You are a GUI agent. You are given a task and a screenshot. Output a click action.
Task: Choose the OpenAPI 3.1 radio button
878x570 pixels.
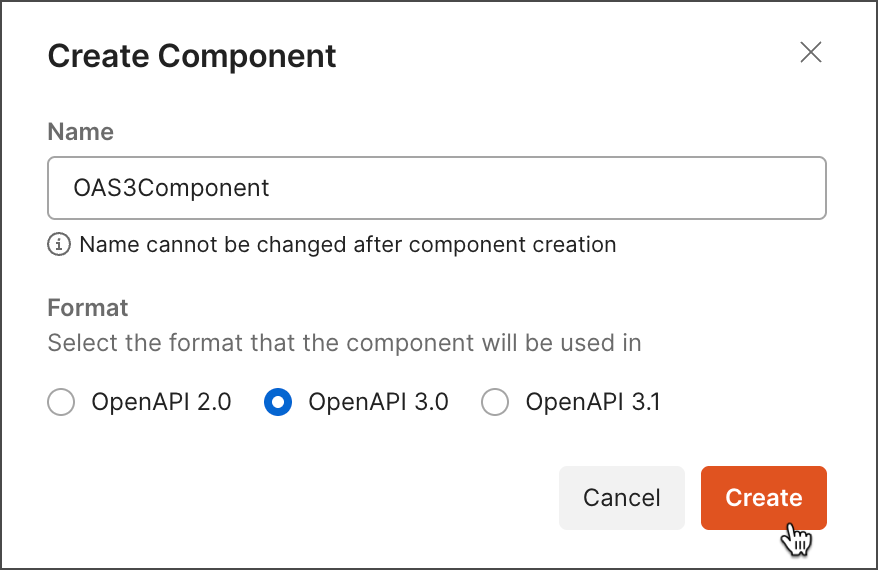tap(495, 403)
